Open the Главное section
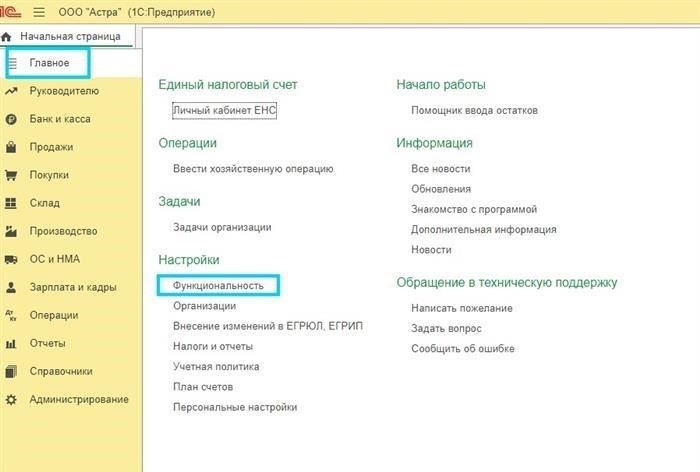Viewport: 700px width, 472px height. click(49, 63)
